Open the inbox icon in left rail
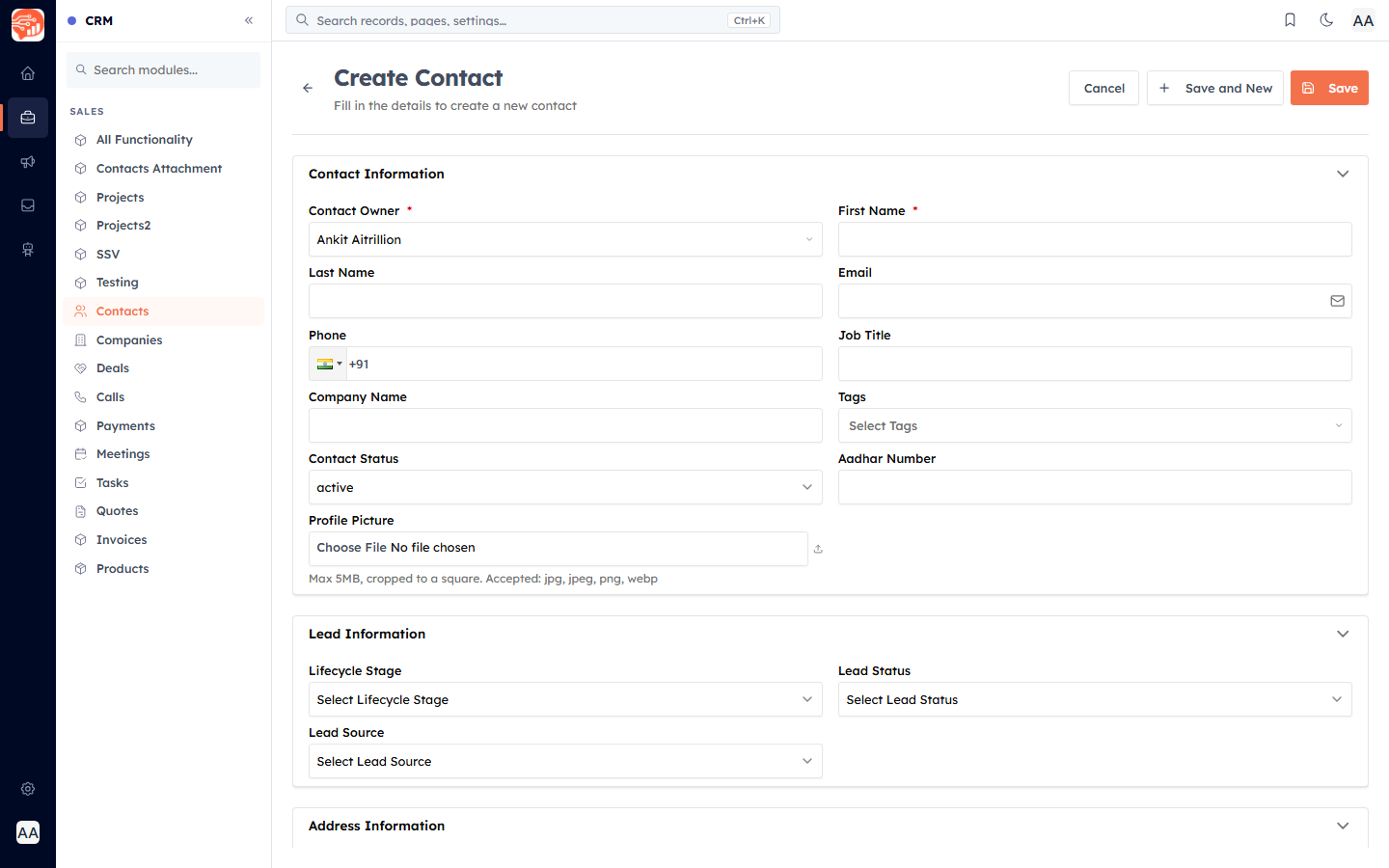The image size is (1389, 868). (x=28, y=205)
